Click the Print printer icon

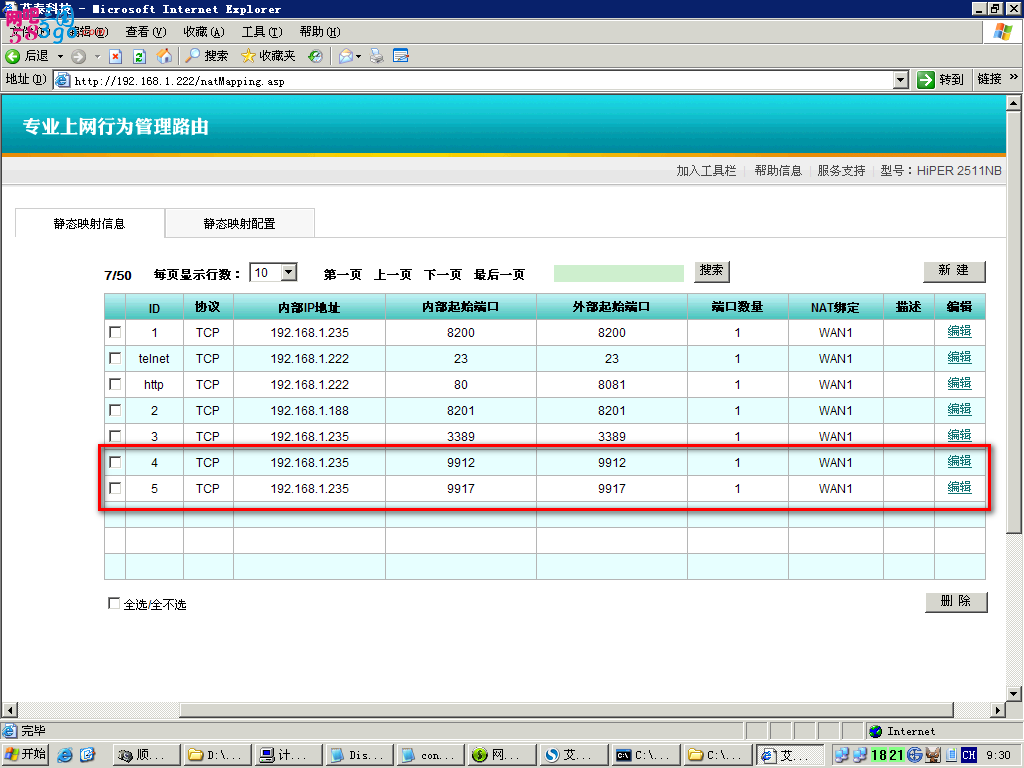(377, 56)
